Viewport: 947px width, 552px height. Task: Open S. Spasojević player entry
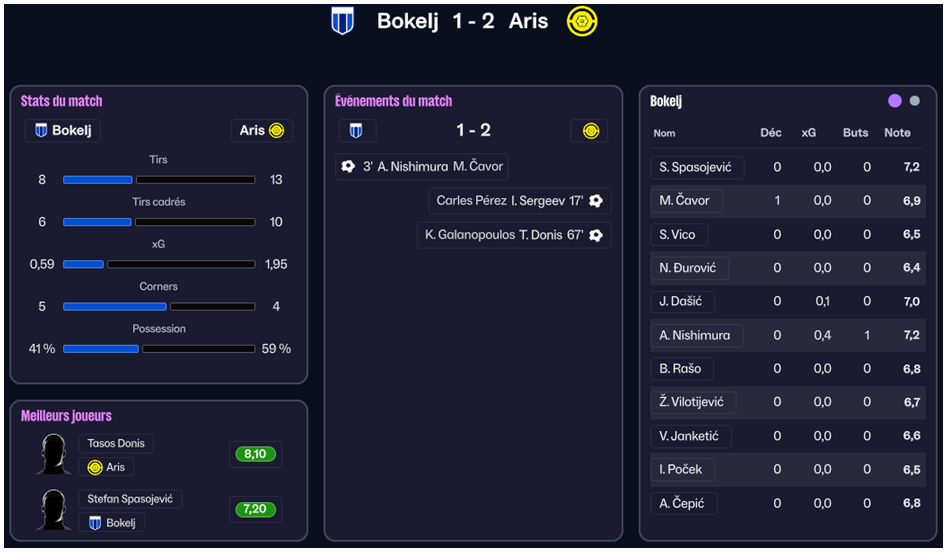point(697,167)
